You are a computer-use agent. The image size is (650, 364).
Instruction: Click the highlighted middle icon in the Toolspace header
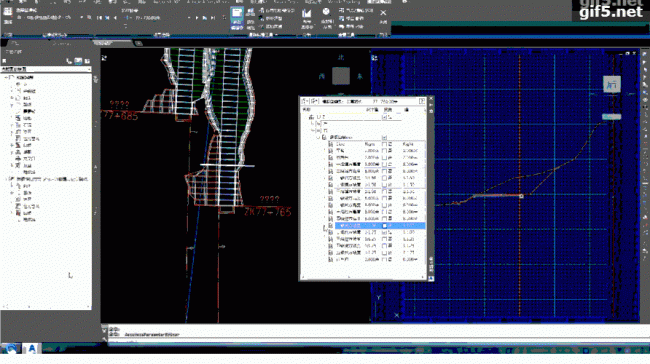[x=78, y=61]
